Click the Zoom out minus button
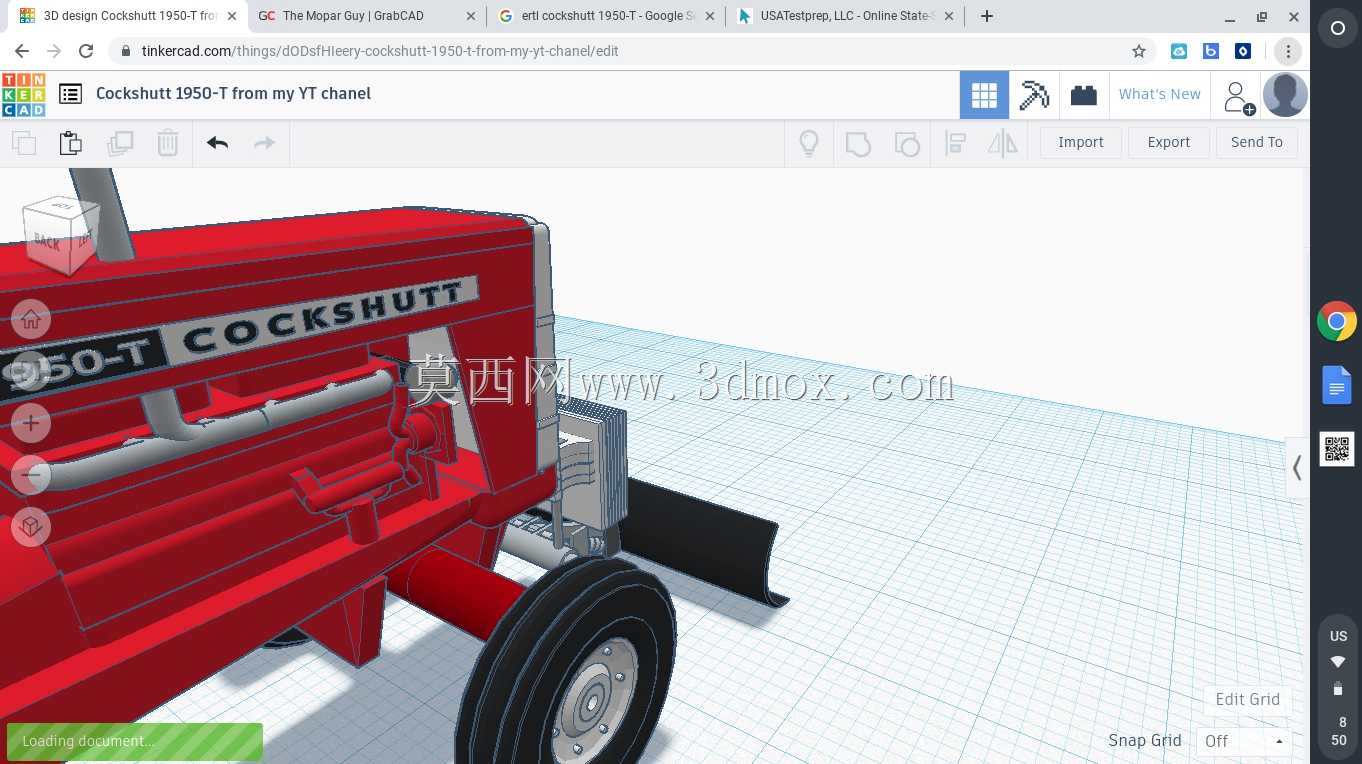The height and width of the screenshot is (764, 1362). pyautogui.click(x=31, y=475)
